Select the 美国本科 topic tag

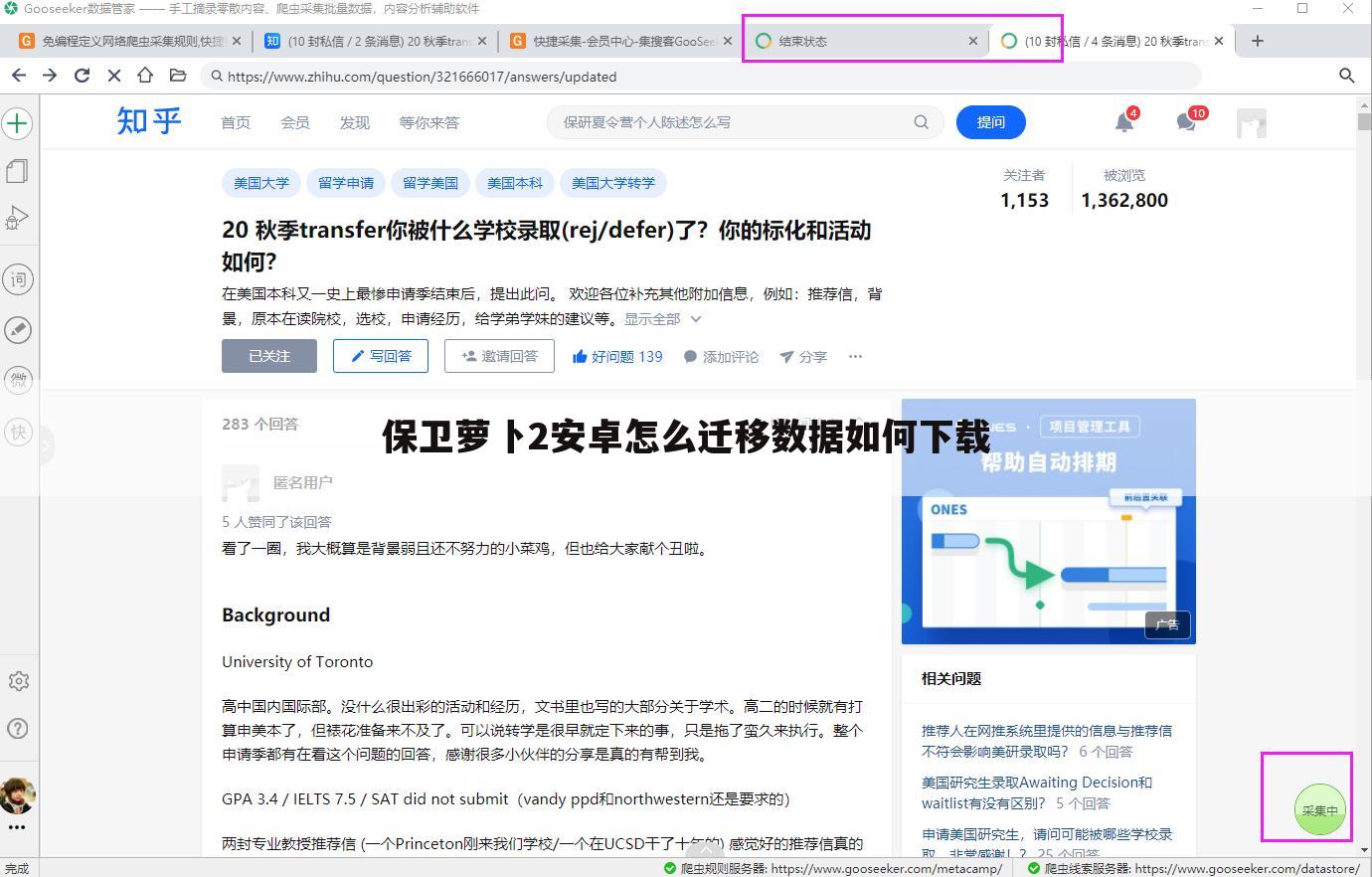pos(515,183)
